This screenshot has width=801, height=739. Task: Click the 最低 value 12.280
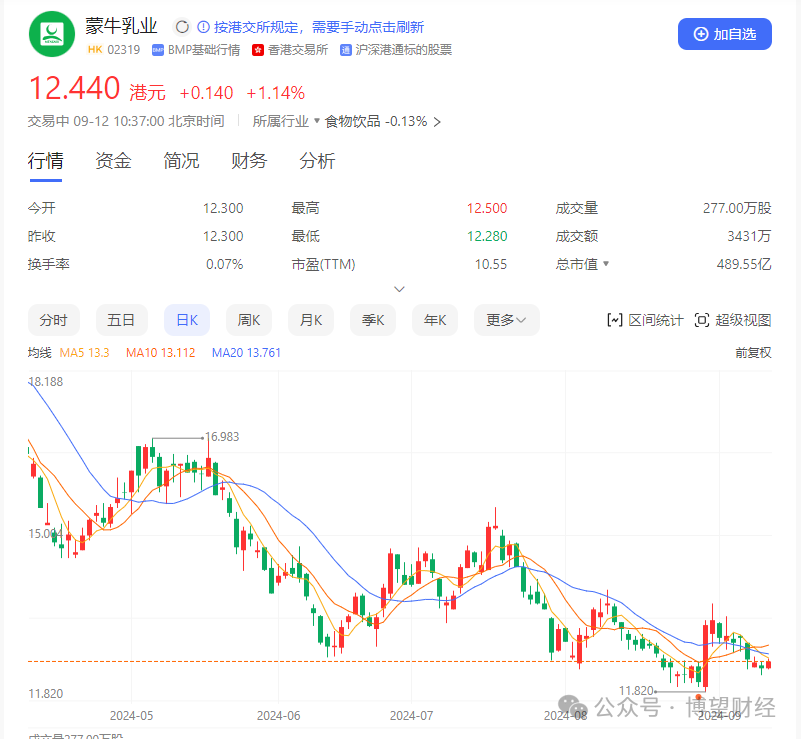click(x=487, y=236)
